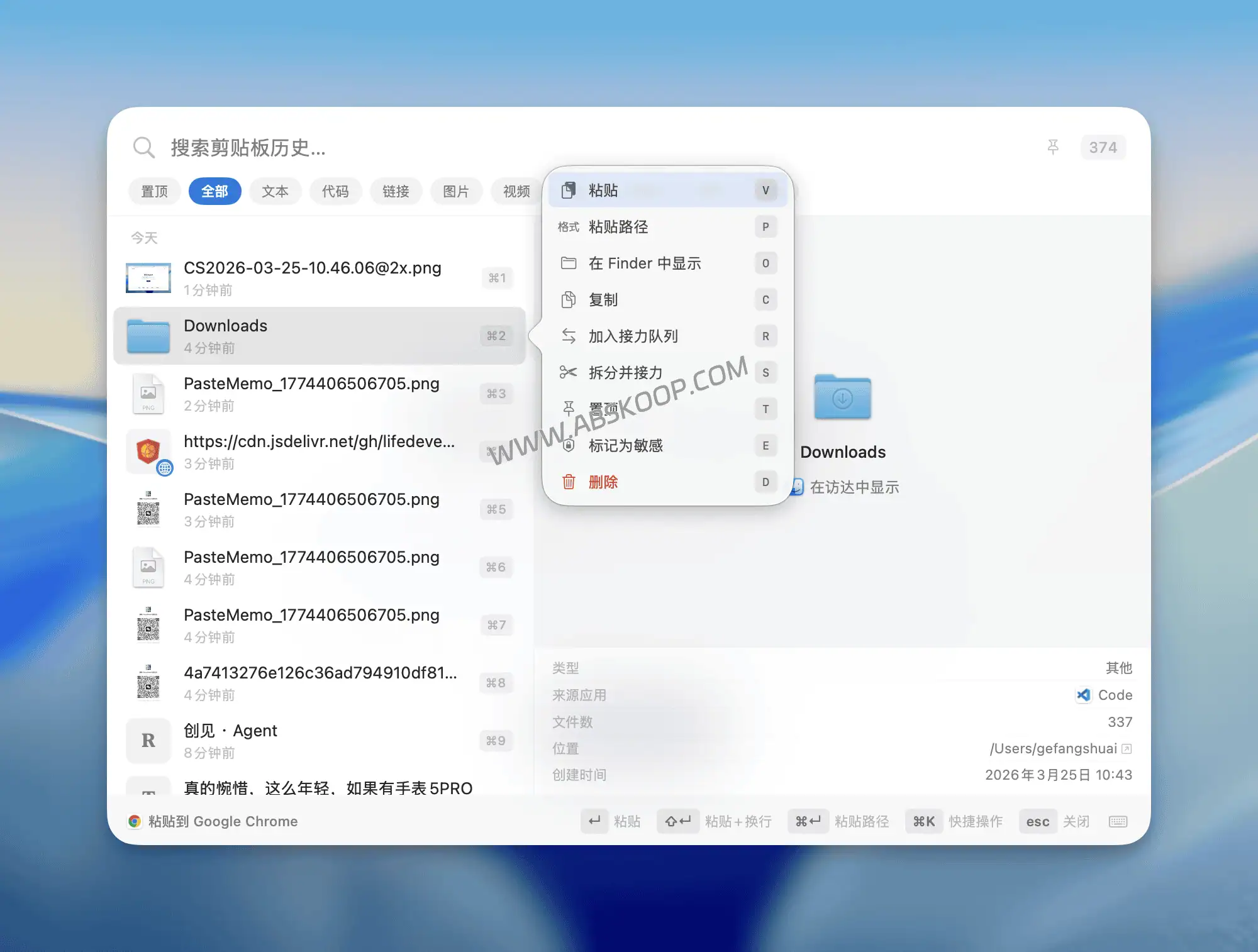Click the external link arrow beside the 位置 path
This screenshot has width=1258, height=952.
coord(1127,749)
